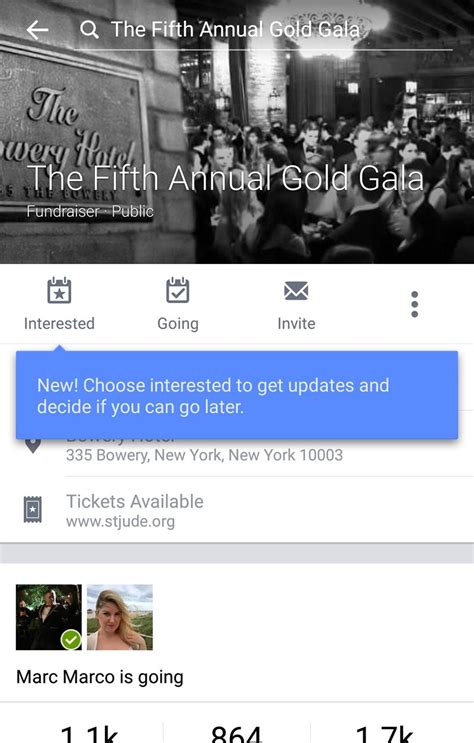Click the search magnifier icon
The height and width of the screenshot is (743, 474).
(x=89, y=30)
